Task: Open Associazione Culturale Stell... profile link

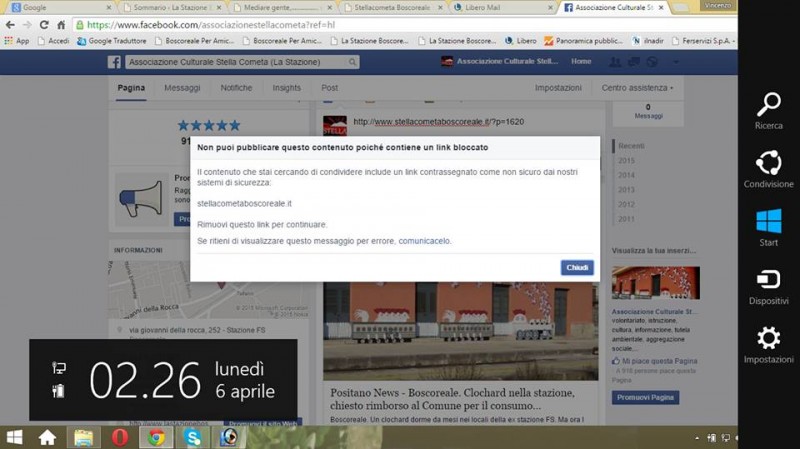Action: pyautogui.click(x=500, y=61)
